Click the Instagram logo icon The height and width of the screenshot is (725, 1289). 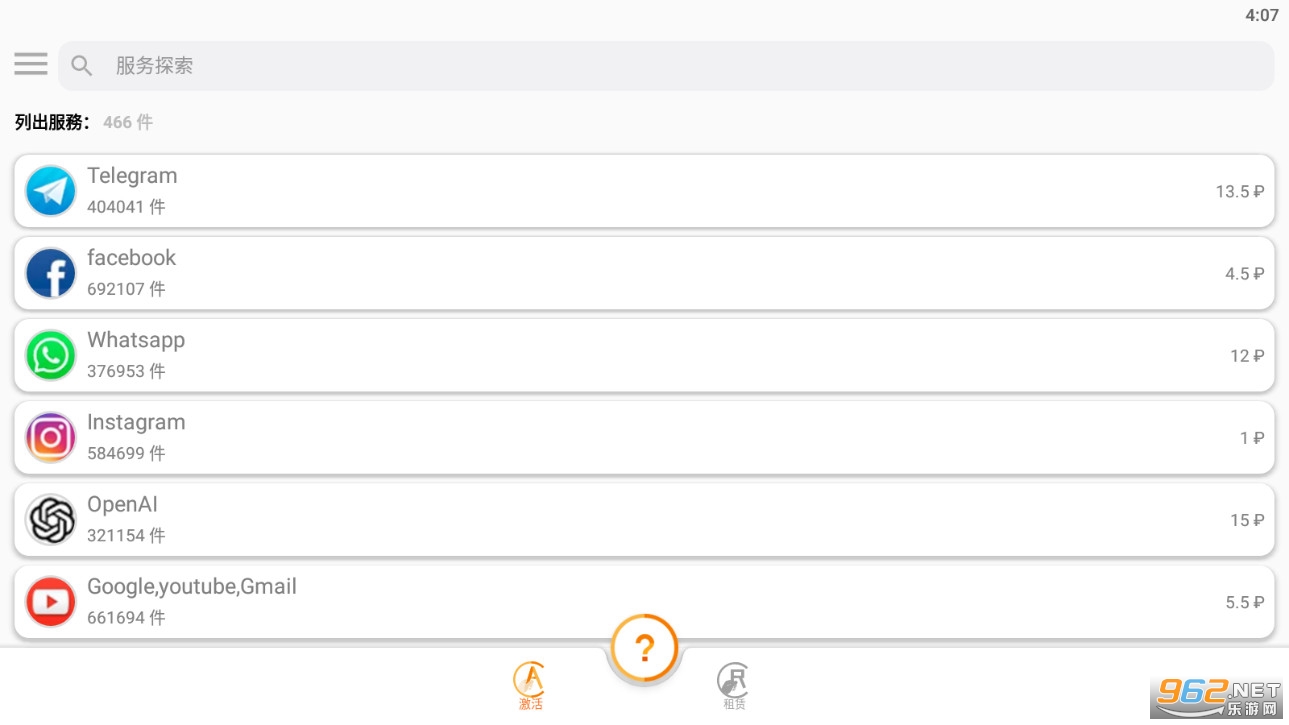[51, 438]
